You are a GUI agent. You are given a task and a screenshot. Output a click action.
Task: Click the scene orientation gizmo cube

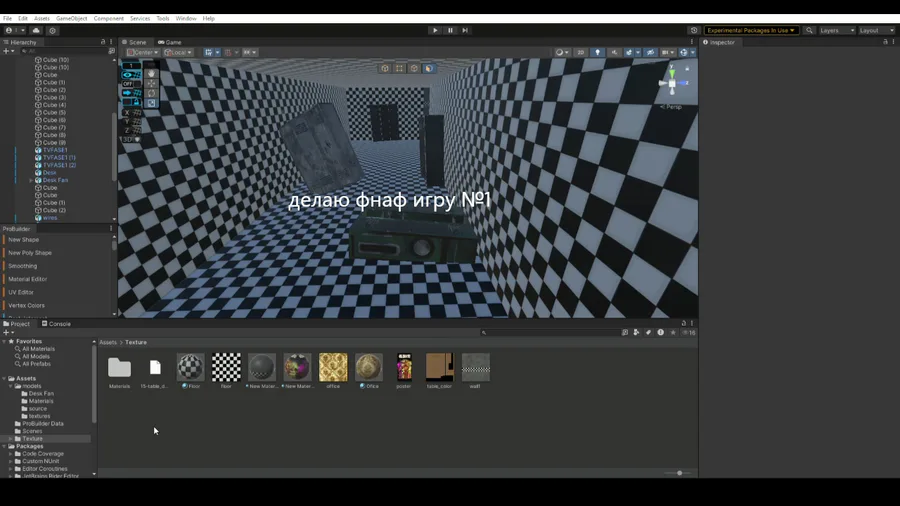[x=672, y=84]
